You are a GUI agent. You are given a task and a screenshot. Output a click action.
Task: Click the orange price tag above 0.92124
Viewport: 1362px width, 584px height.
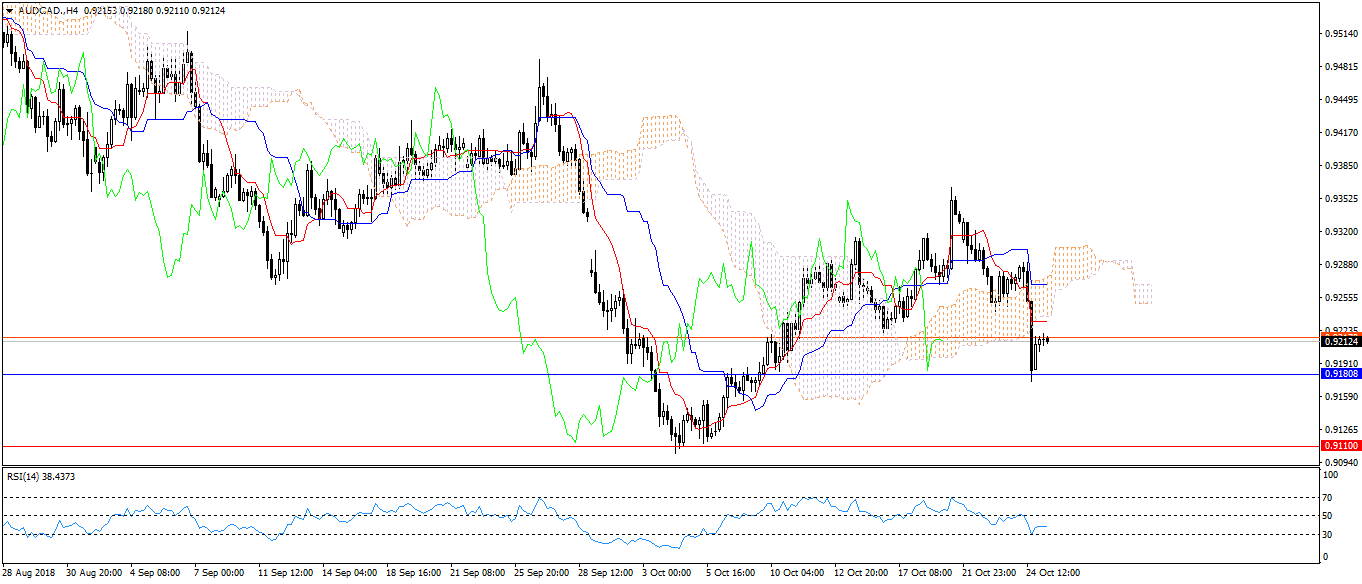point(1339,333)
